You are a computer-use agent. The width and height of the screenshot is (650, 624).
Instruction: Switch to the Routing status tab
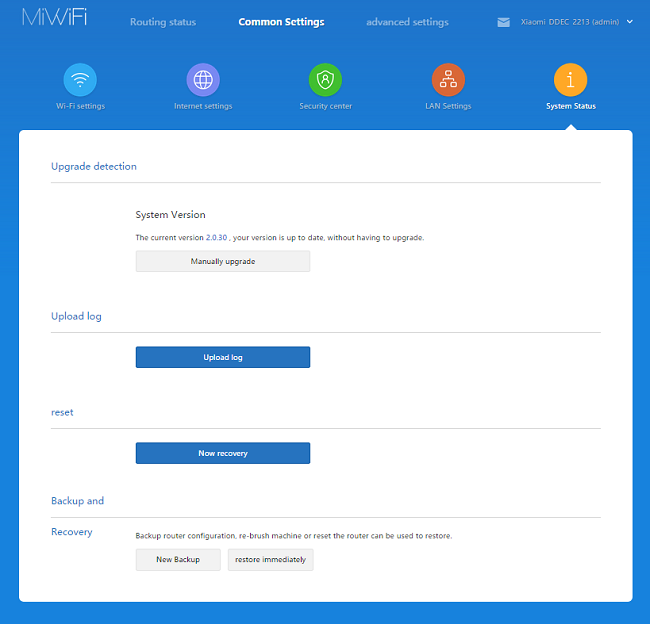coord(163,22)
